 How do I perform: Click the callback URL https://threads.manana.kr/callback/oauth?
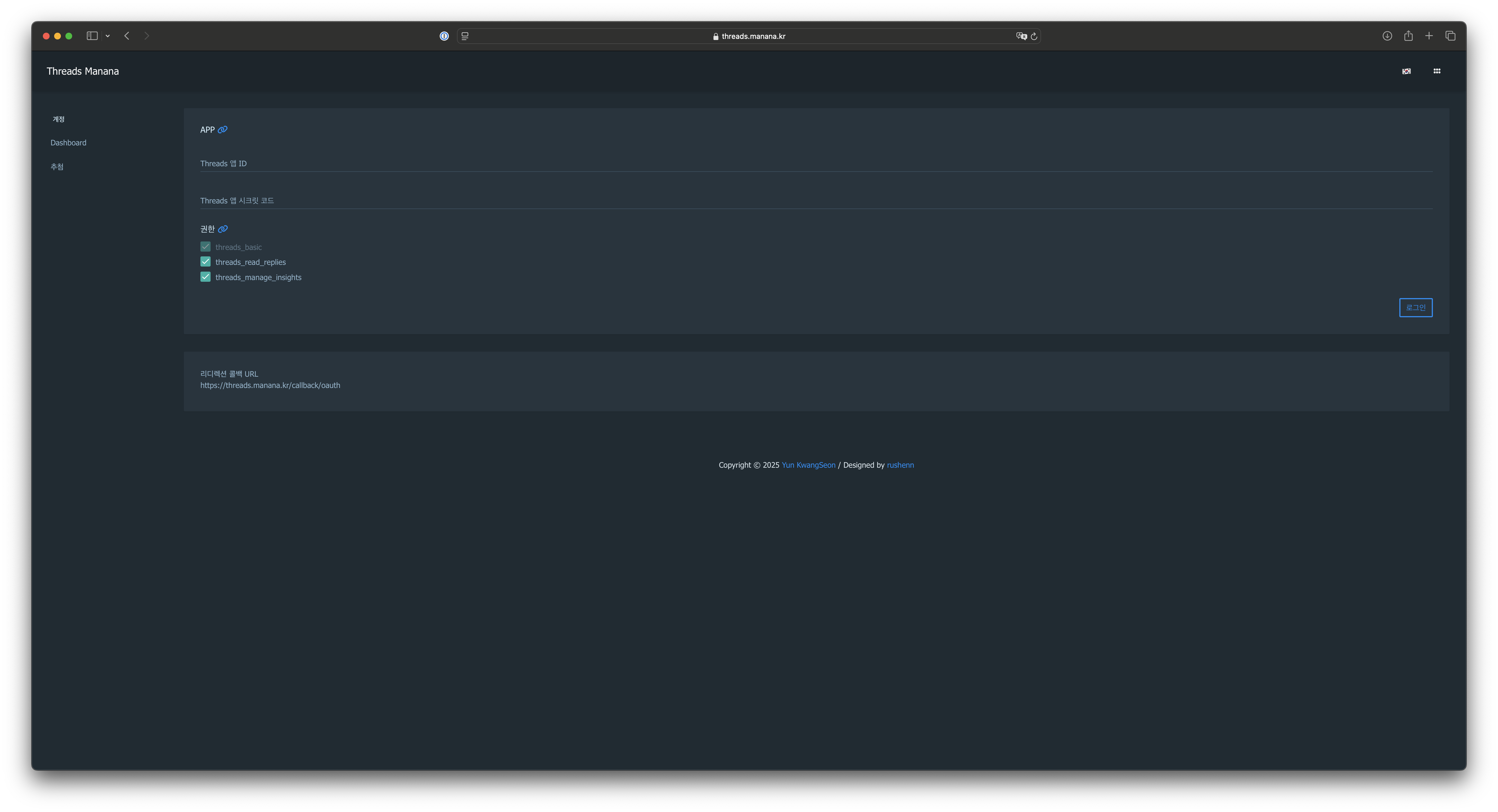pos(270,385)
